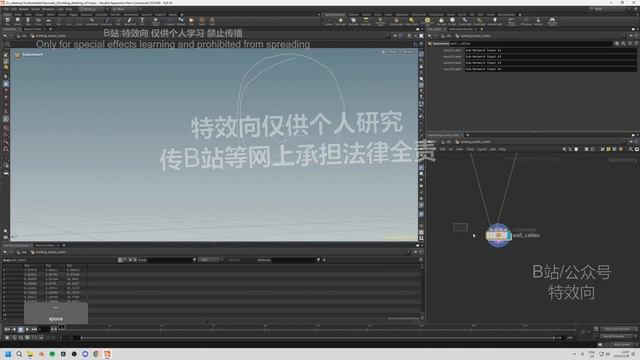Screen dimensions: 640x360
Task: Select the Metaball shelf tool
Action: pos(181,21)
